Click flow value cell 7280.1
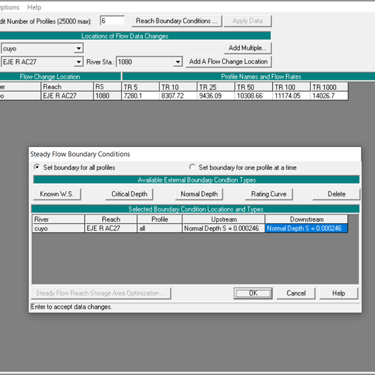375x375 pixels. point(141,96)
